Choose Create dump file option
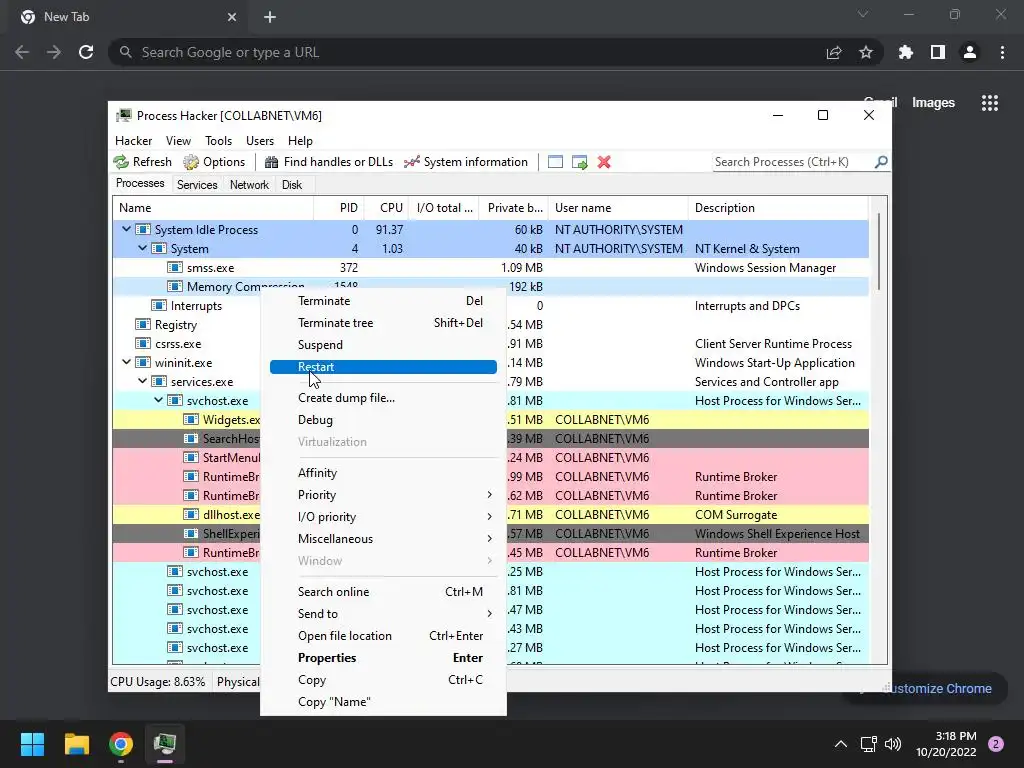This screenshot has width=1024, height=768. click(x=383, y=398)
